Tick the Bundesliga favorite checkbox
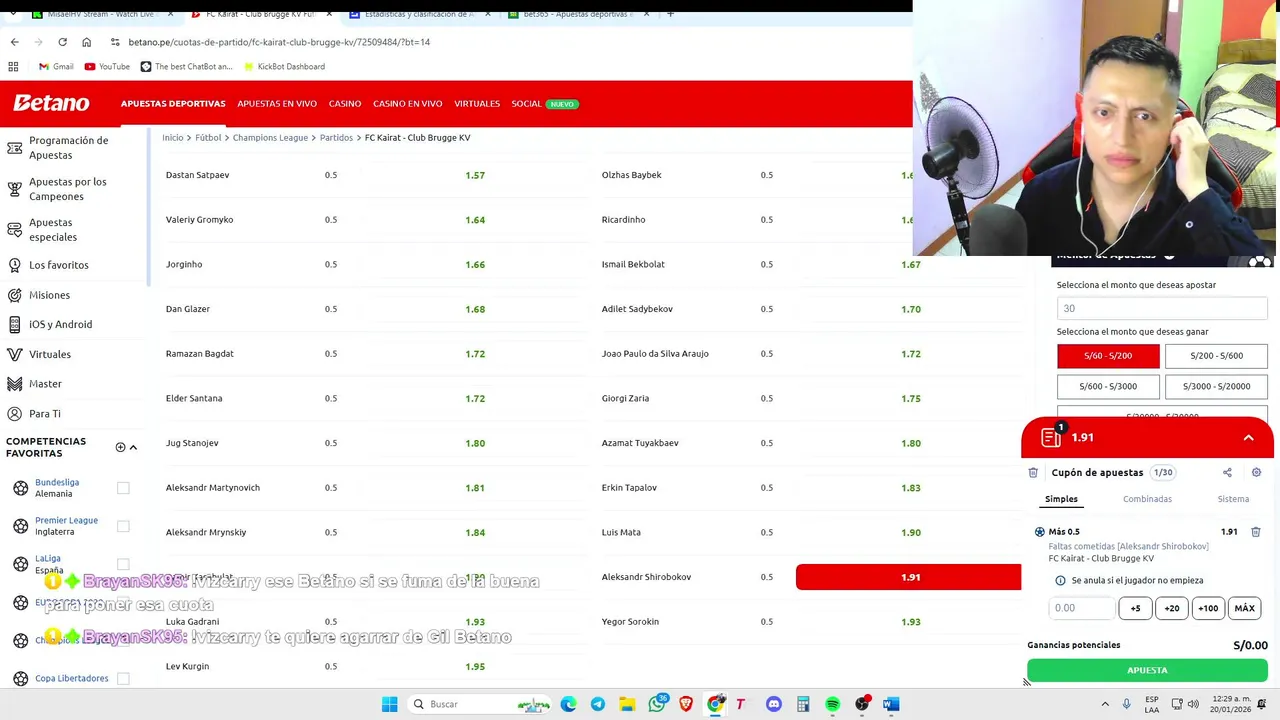The width and height of the screenshot is (1280, 720). [x=123, y=488]
